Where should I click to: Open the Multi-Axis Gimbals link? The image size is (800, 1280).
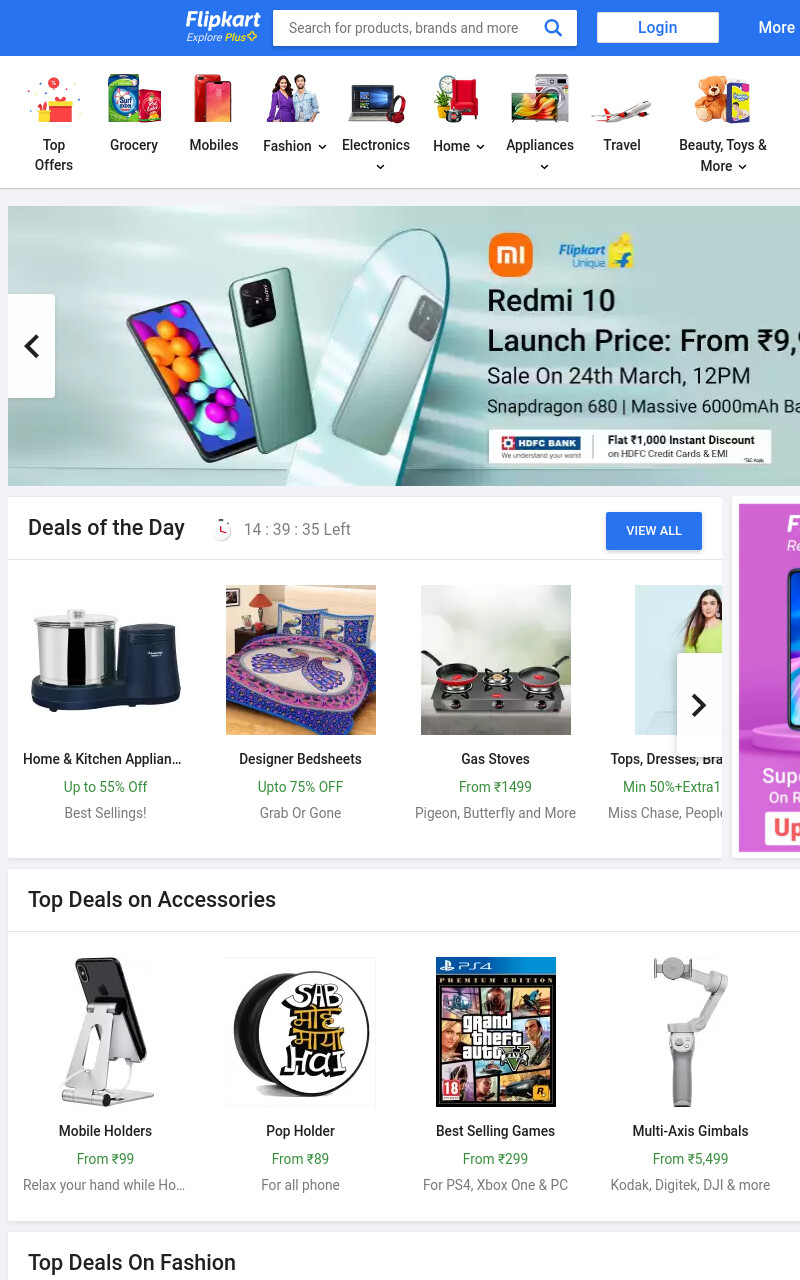[690, 1131]
